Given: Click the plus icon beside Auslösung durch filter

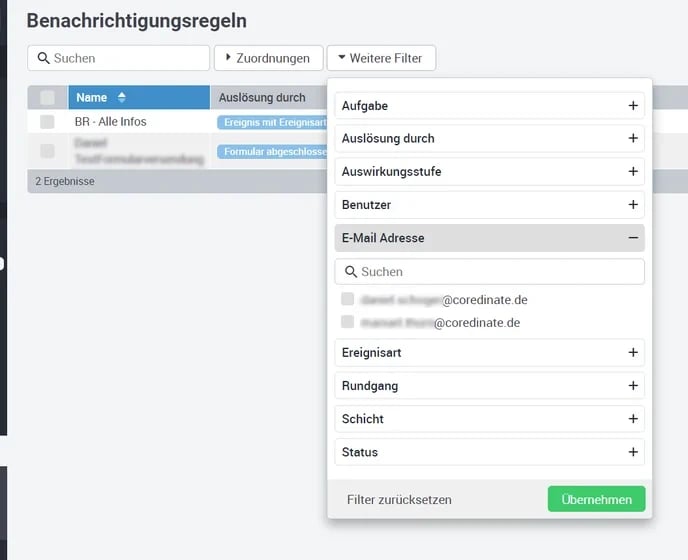Looking at the screenshot, I should point(633,138).
